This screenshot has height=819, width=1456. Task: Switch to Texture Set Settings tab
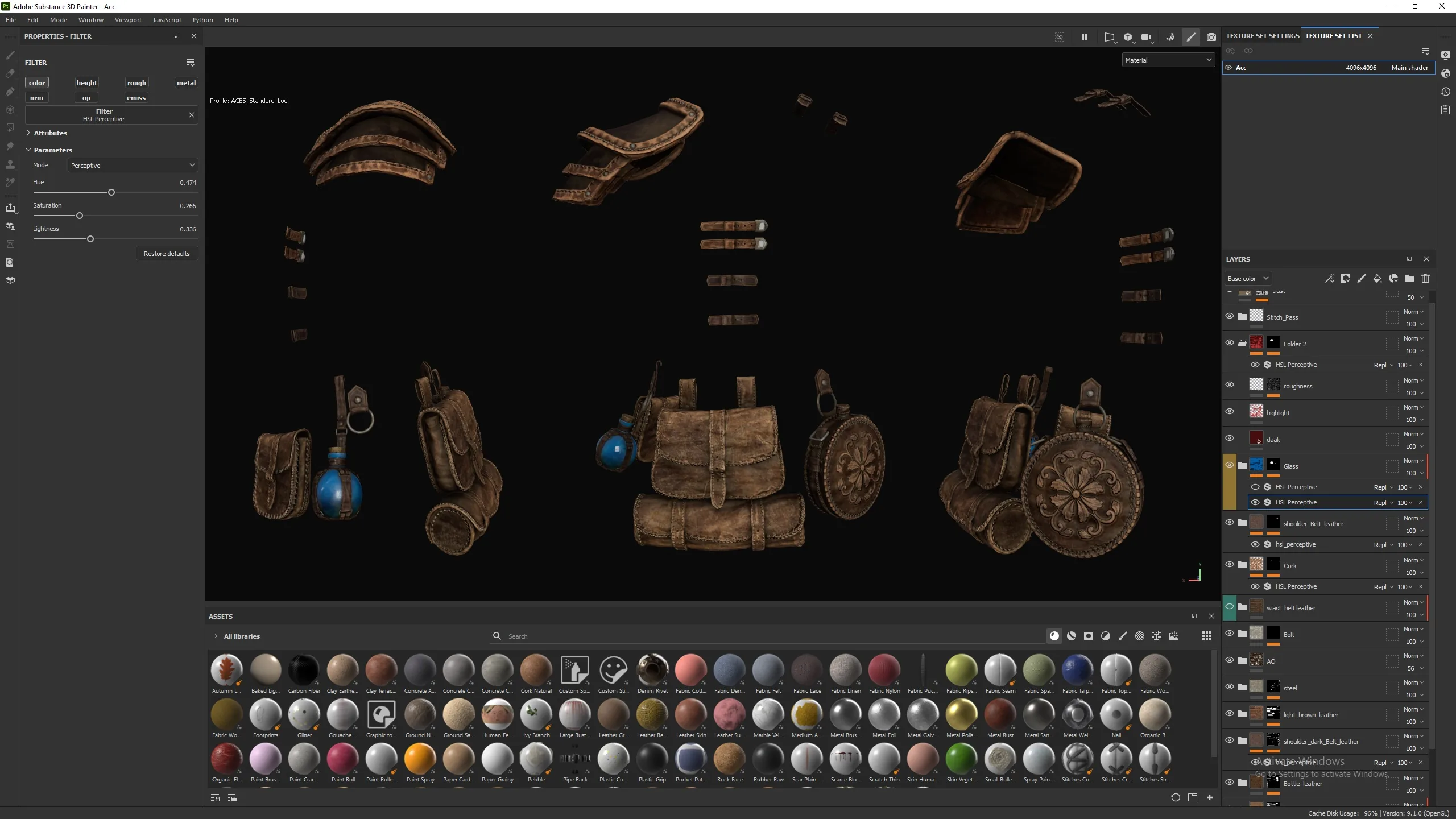point(1263,36)
